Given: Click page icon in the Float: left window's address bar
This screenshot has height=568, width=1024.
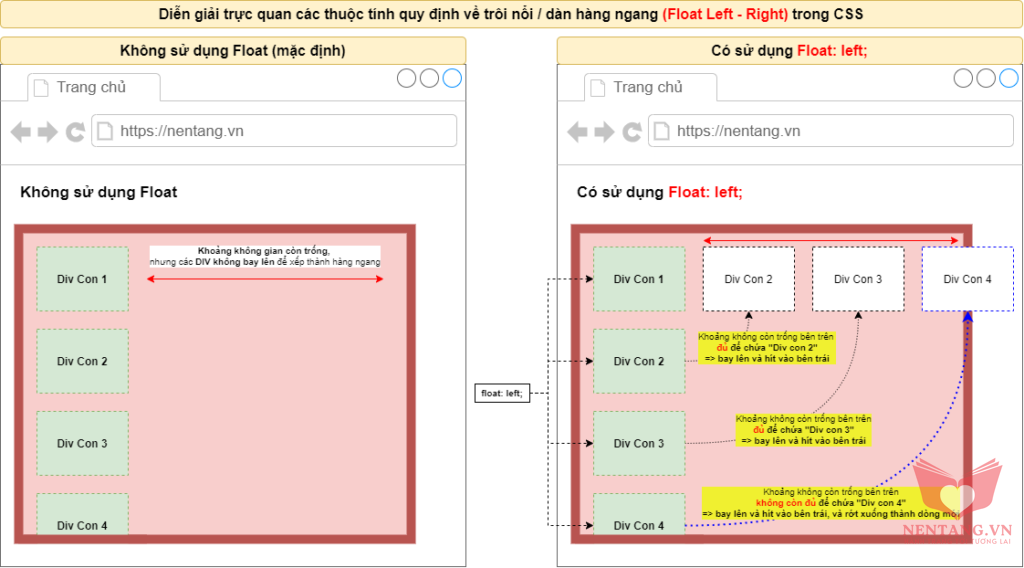Looking at the screenshot, I should tap(662, 131).
